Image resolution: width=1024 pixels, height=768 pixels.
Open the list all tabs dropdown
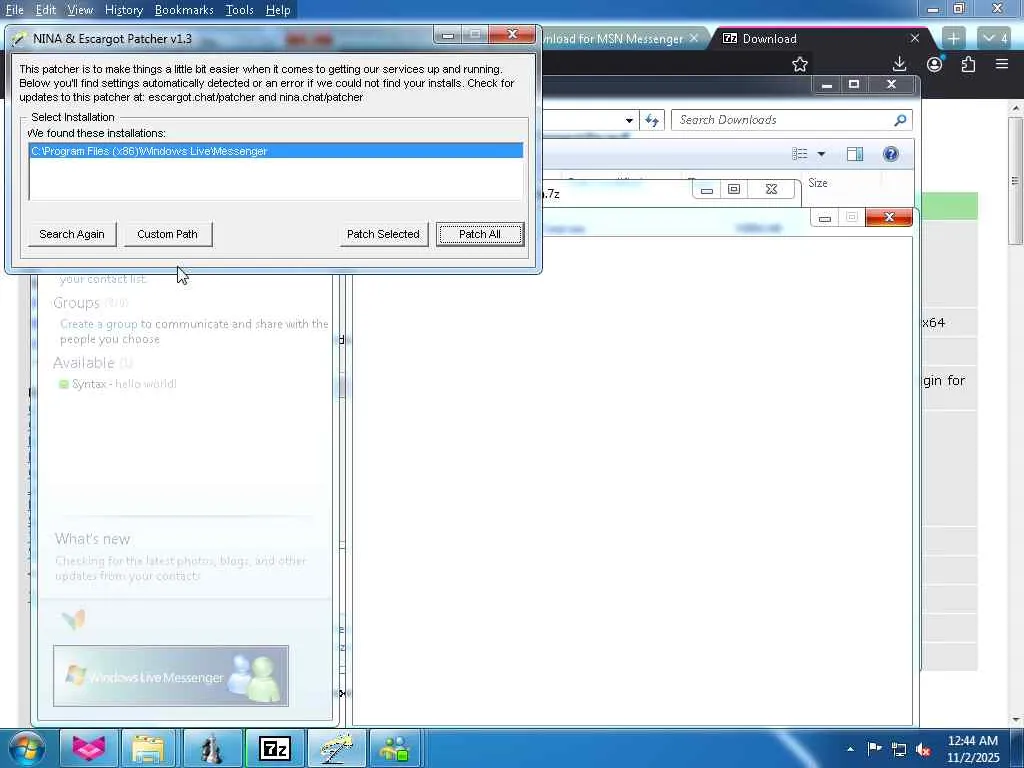click(x=996, y=39)
